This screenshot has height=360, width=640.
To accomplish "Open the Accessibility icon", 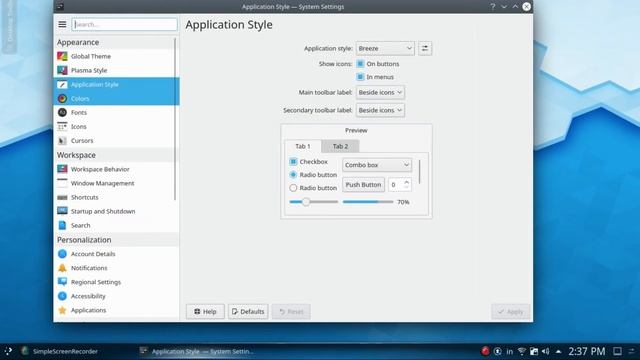I will pos(62,296).
